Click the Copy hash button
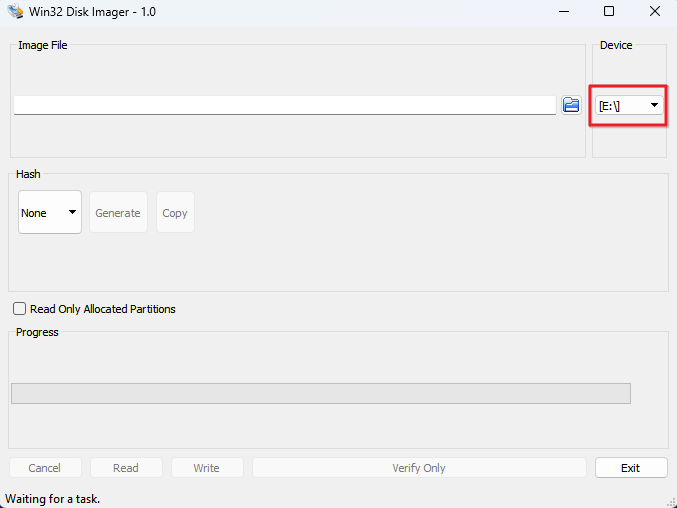Viewport: 677px width, 508px height. pos(175,212)
